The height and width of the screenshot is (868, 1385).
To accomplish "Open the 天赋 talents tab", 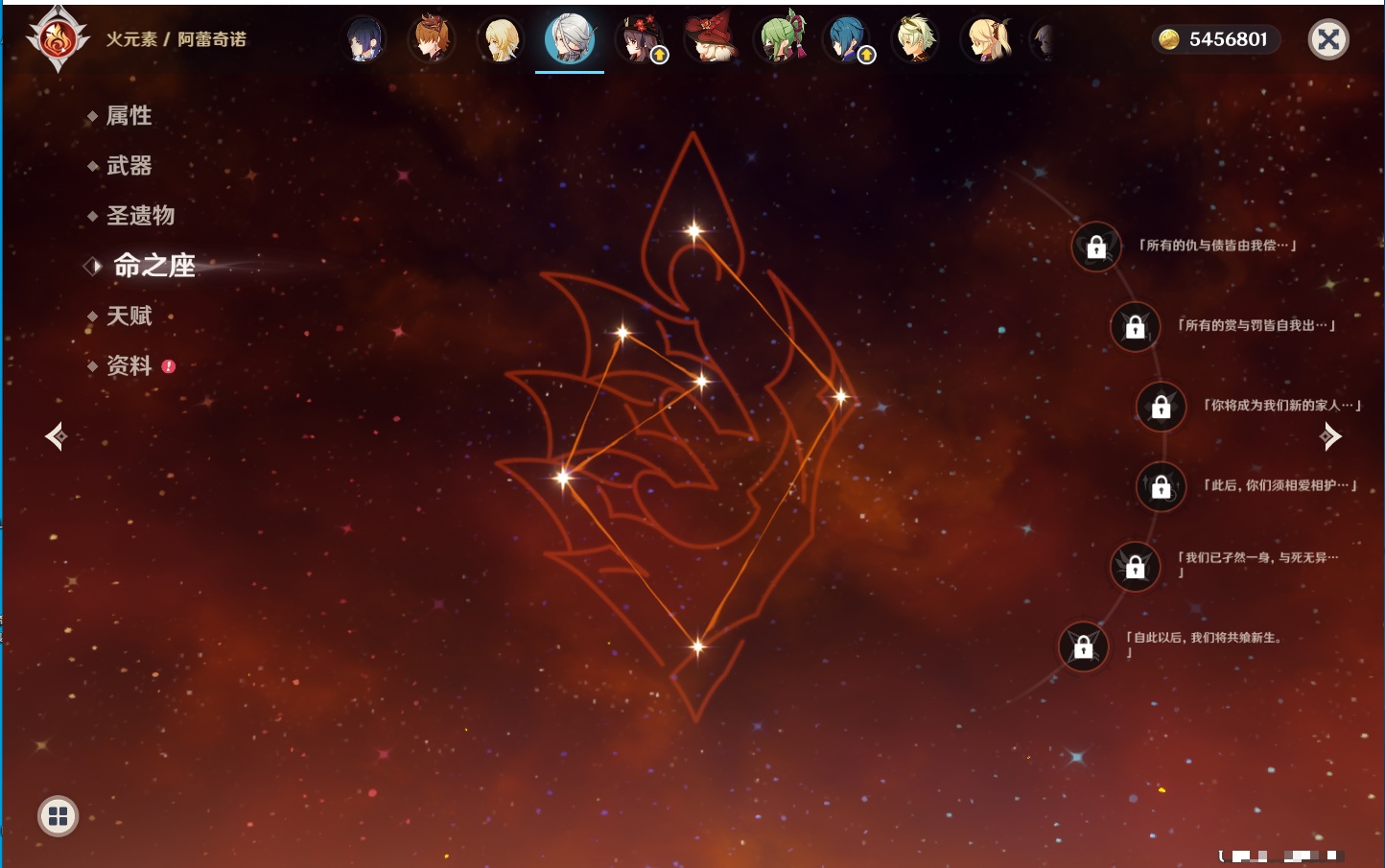I will (x=129, y=316).
